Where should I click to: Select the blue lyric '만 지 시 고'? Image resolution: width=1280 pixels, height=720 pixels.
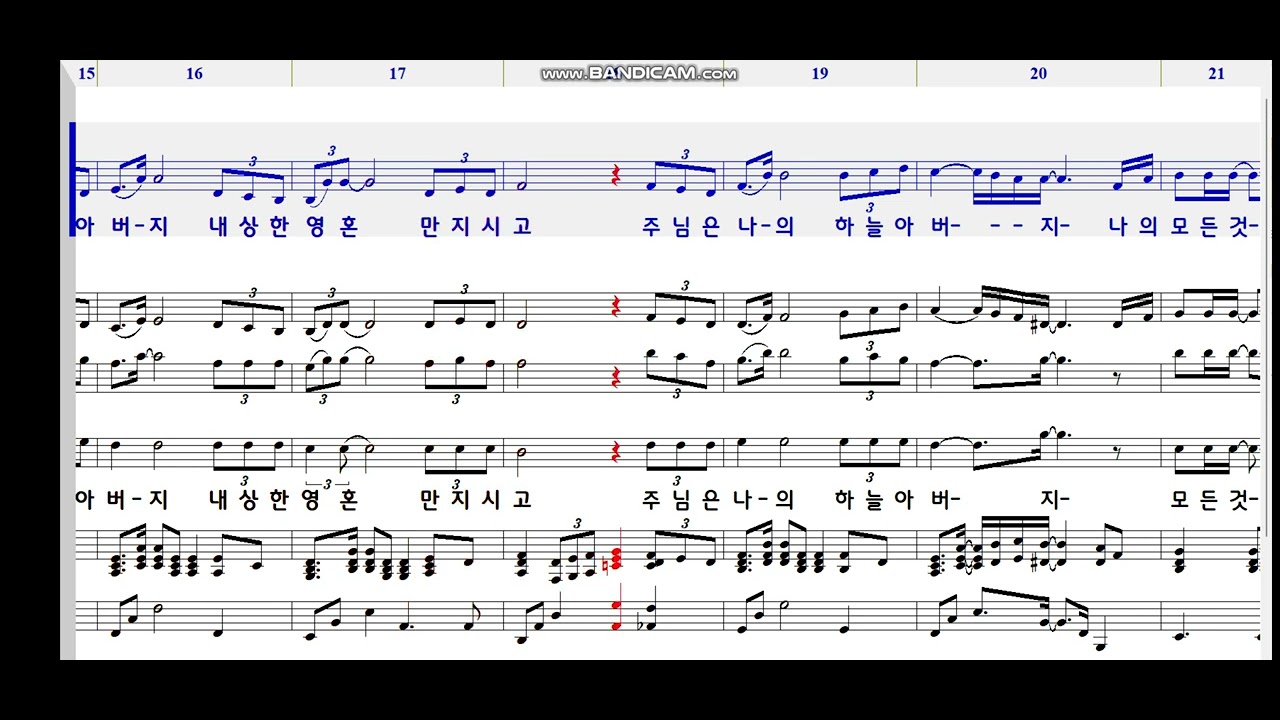[x=476, y=226]
